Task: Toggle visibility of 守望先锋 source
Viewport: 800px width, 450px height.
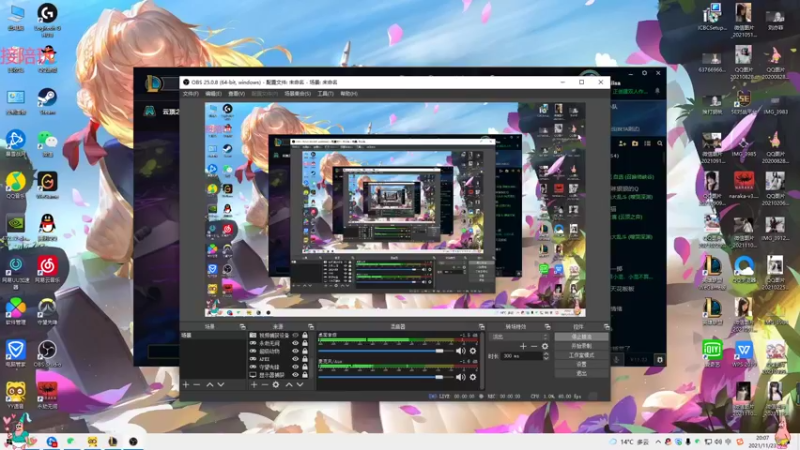Action: (x=295, y=367)
